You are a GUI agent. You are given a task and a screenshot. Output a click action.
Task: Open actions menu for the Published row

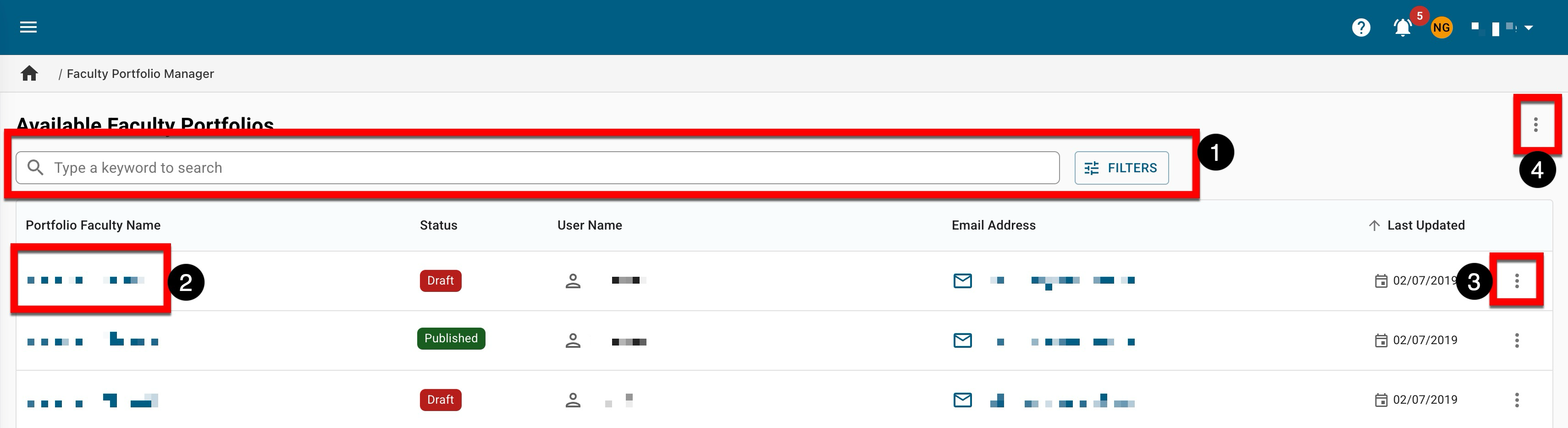1517,340
